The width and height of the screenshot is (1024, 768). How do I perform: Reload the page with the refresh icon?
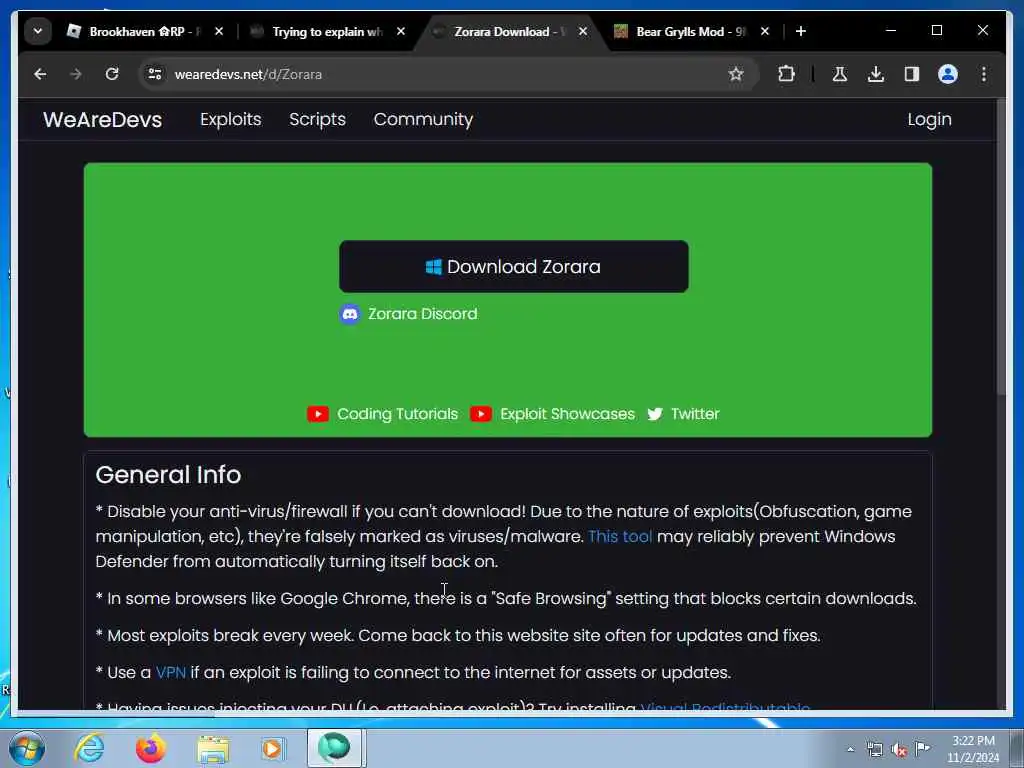112,74
